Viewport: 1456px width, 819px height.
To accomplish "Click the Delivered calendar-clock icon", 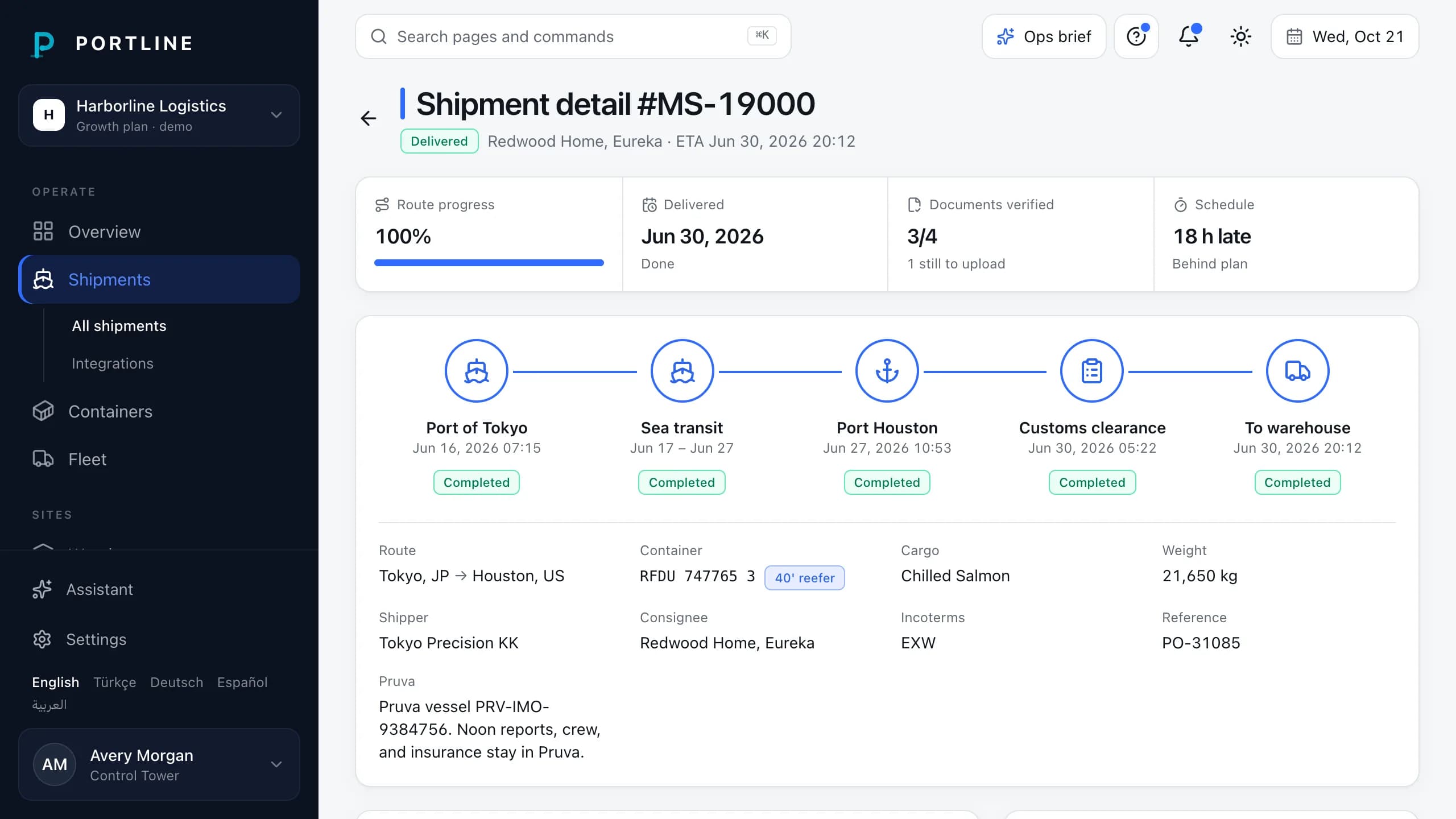I will [x=649, y=205].
